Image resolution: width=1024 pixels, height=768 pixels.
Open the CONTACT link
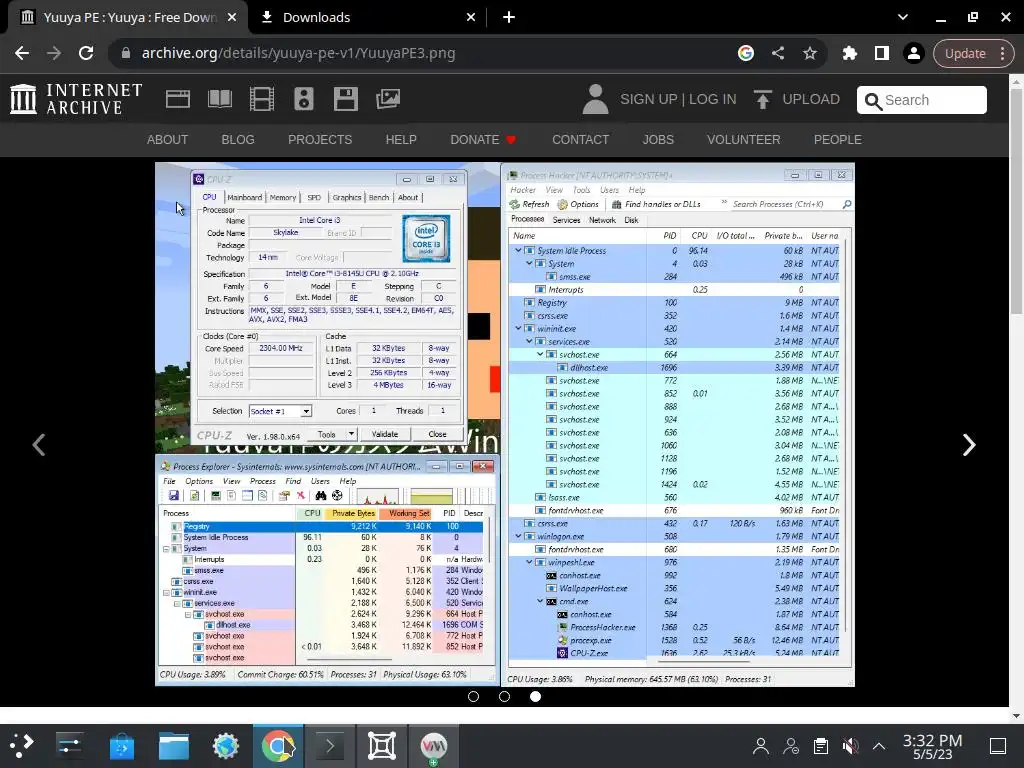pos(581,140)
